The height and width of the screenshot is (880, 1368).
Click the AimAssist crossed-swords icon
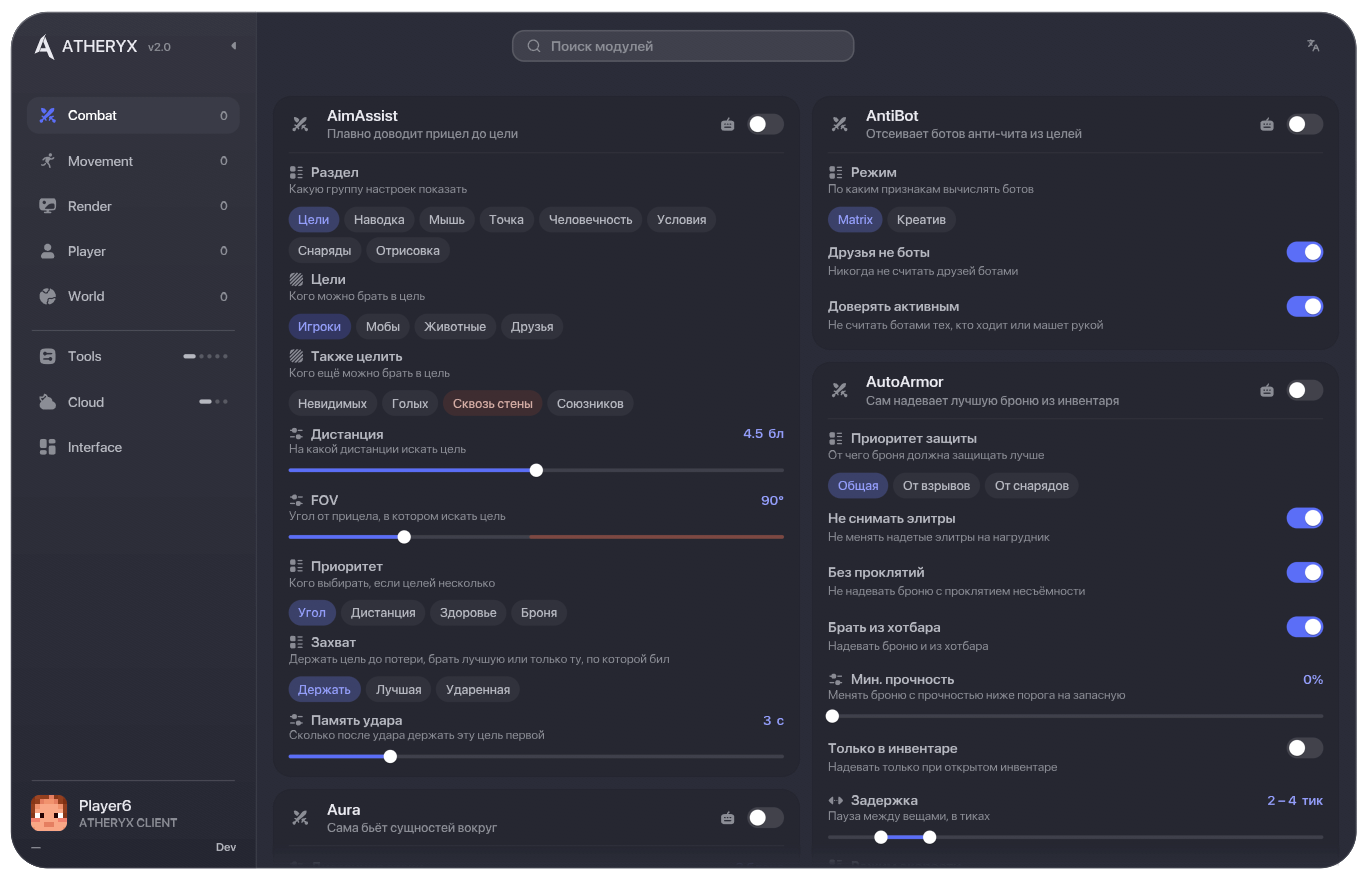coord(300,124)
